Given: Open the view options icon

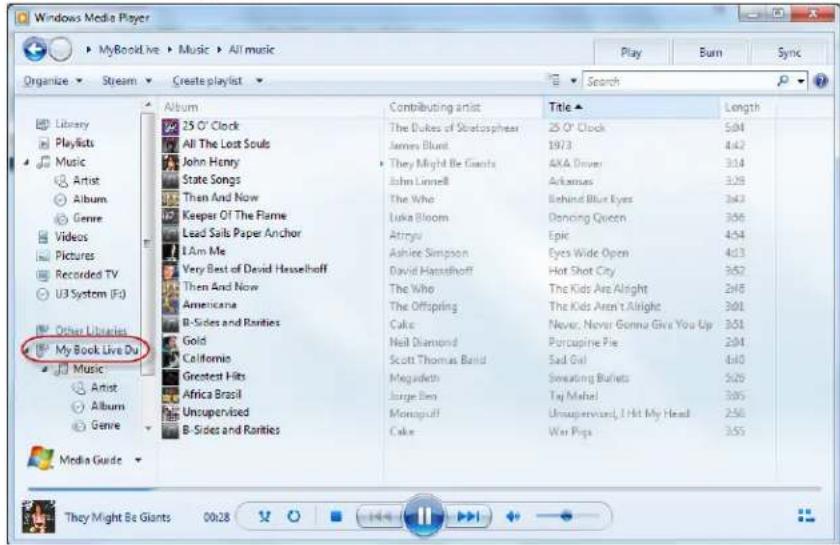Looking at the screenshot, I should [554, 80].
